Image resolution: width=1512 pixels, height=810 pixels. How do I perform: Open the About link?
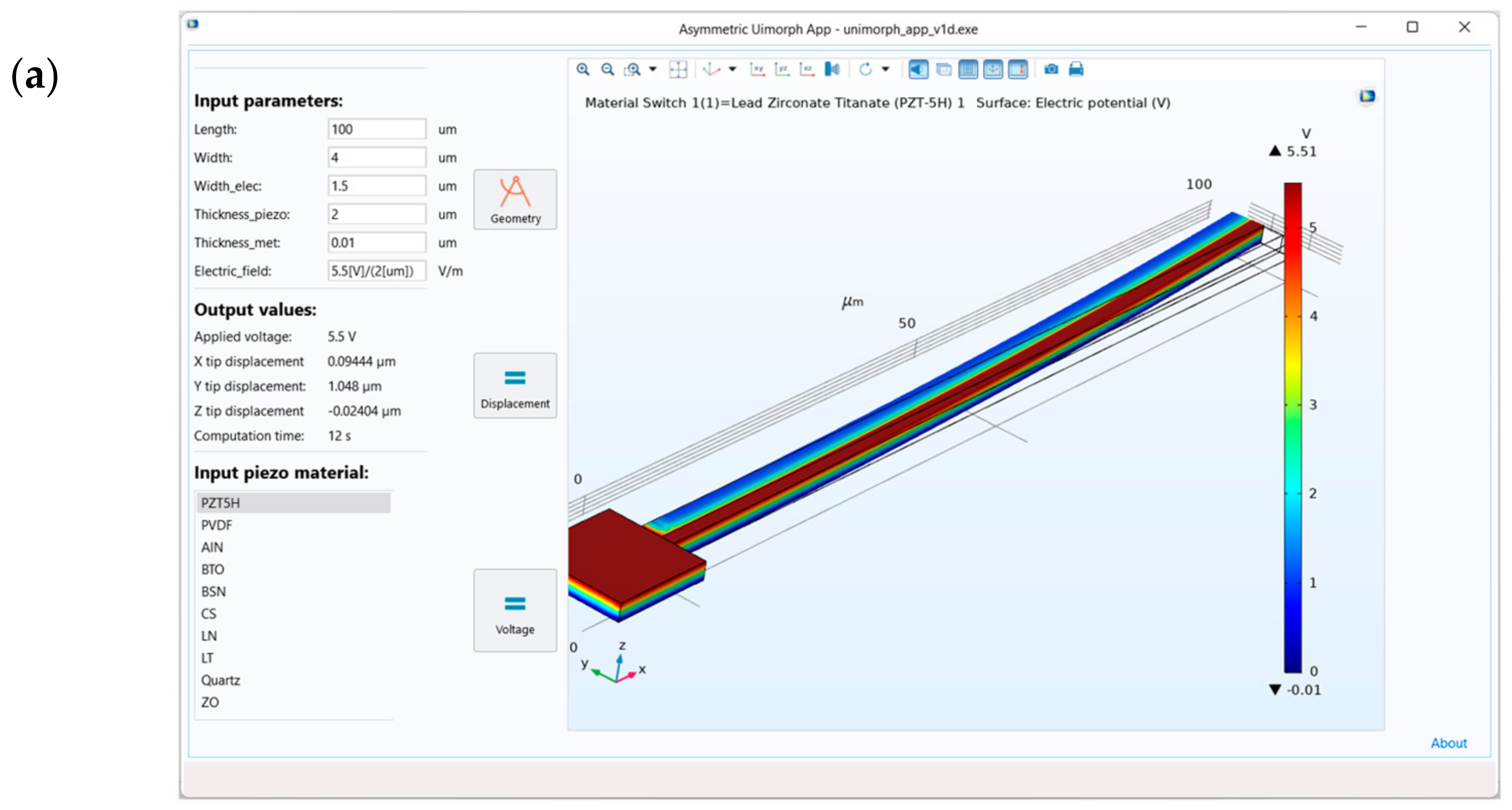[1448, 742]
